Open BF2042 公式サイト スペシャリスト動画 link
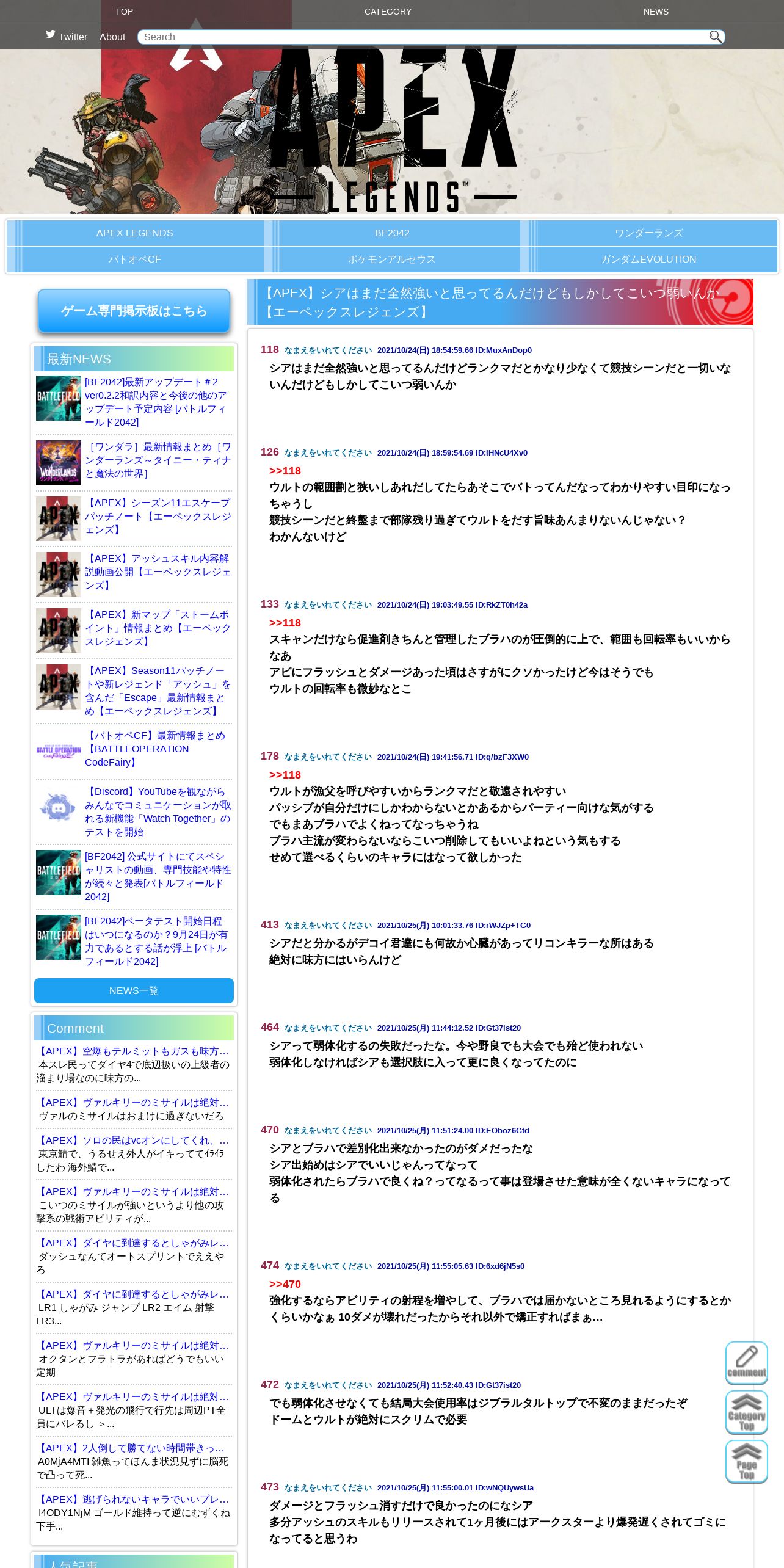784x1568 pixels. pos(158,876)
